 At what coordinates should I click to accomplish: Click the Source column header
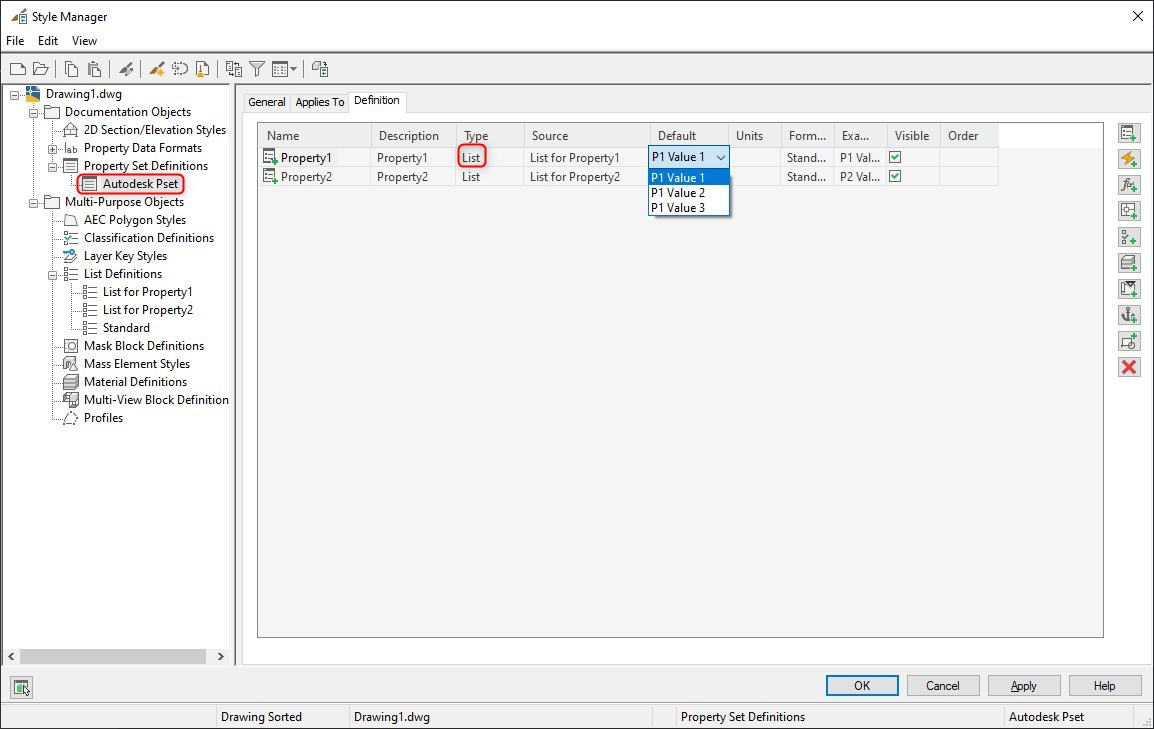coord(587,136)
